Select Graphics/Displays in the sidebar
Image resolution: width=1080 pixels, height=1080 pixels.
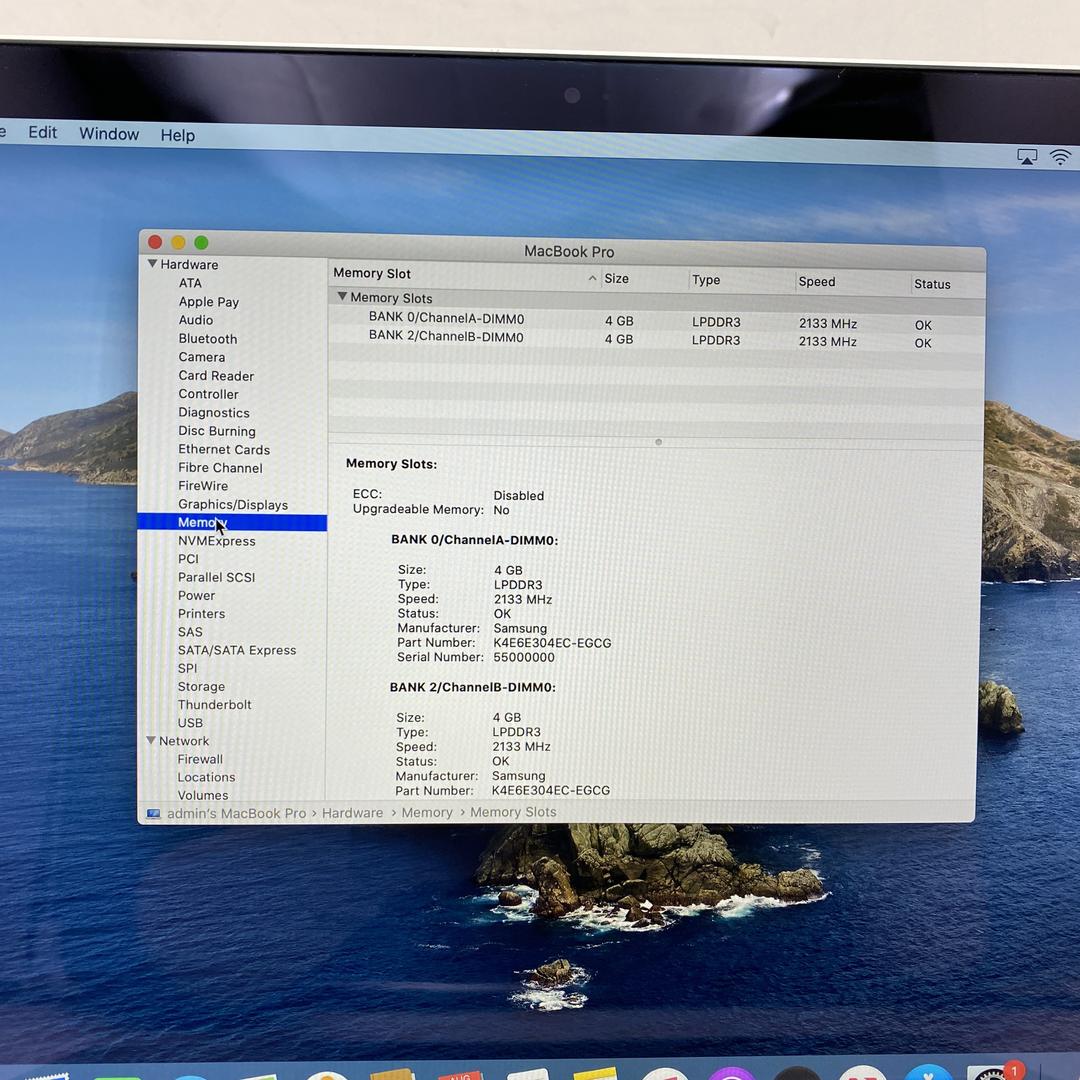pos(233,505)
